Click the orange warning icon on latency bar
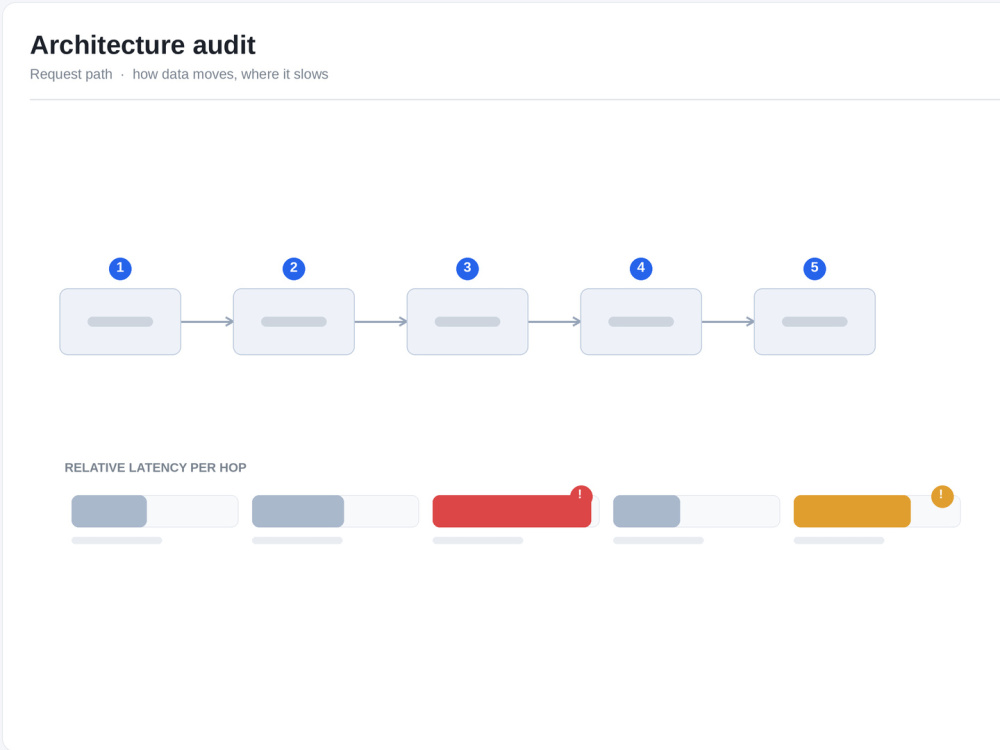 (942, 496)
